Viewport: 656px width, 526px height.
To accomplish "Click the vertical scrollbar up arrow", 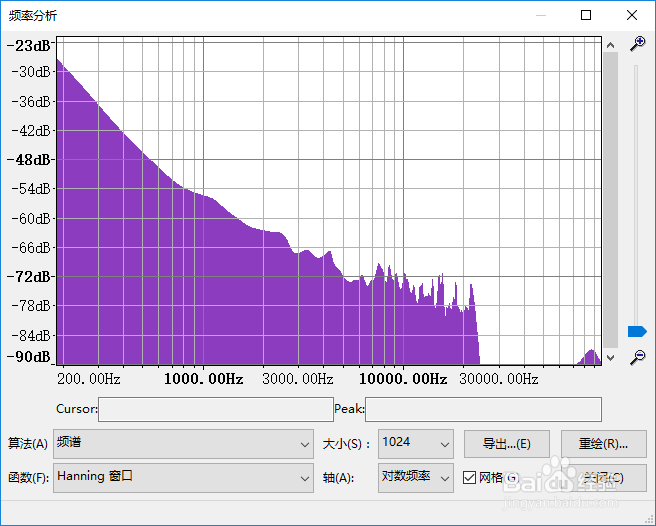I will point(610,45).
